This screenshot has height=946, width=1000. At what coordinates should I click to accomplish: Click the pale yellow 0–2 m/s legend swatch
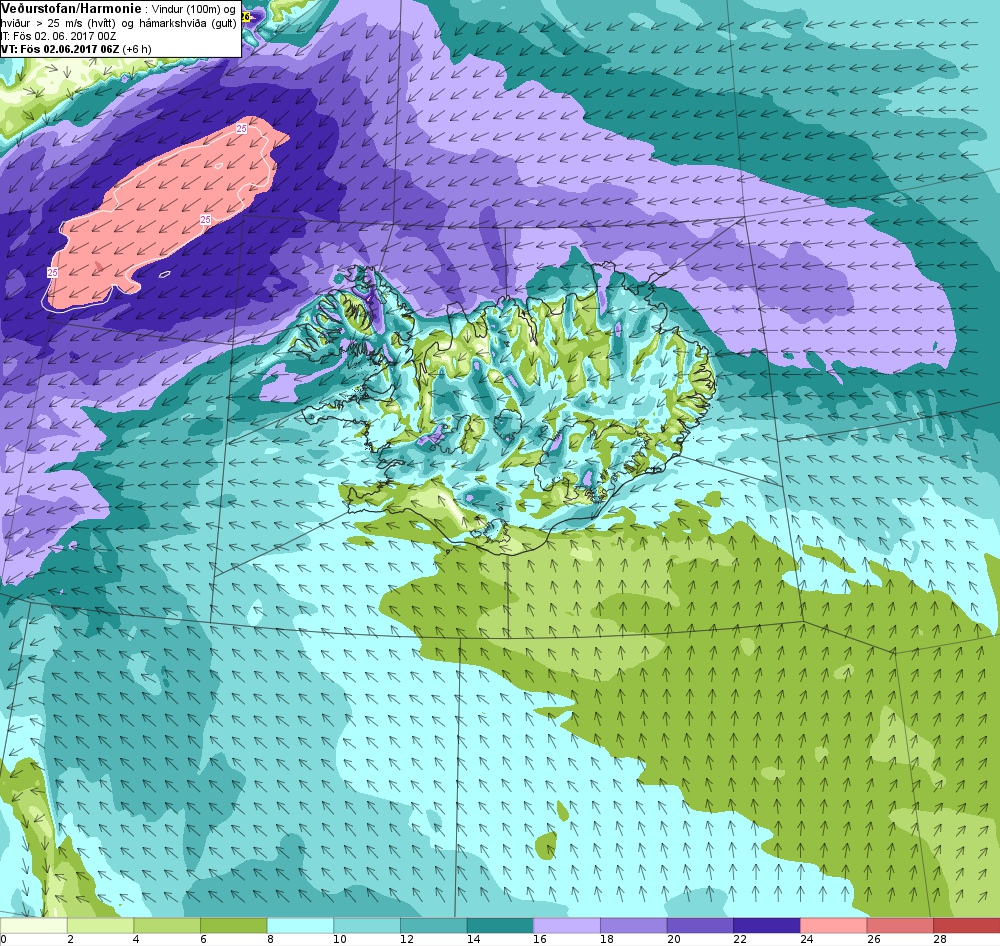33,925
